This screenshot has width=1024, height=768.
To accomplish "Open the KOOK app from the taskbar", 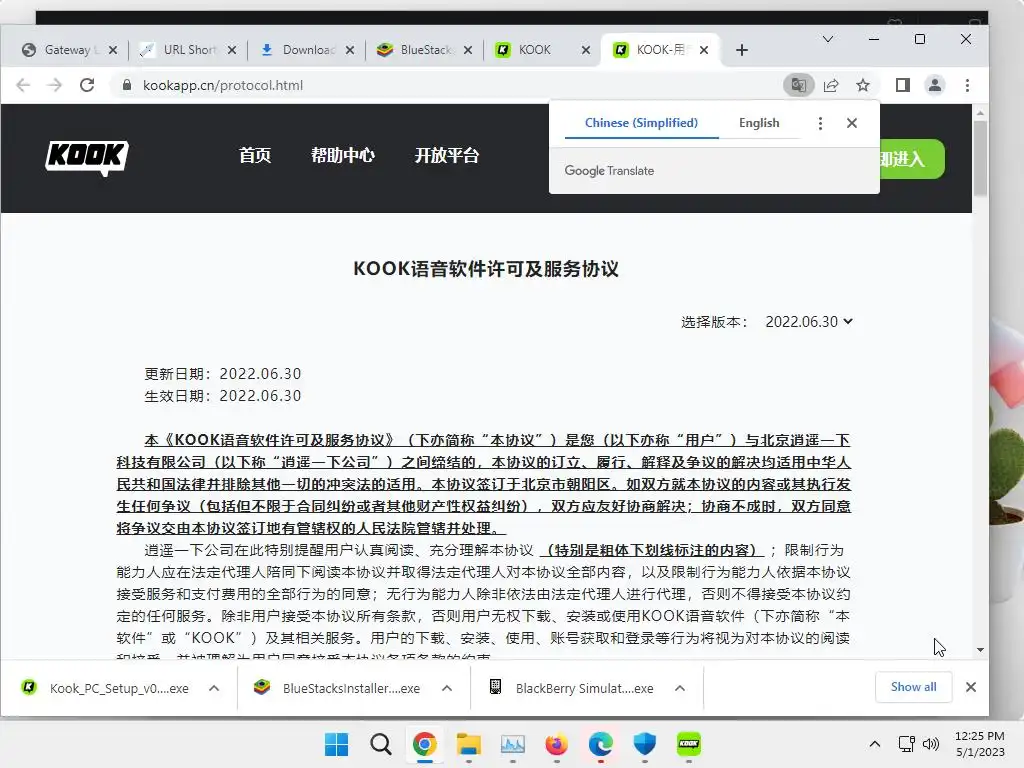I will tap(688, 744).
